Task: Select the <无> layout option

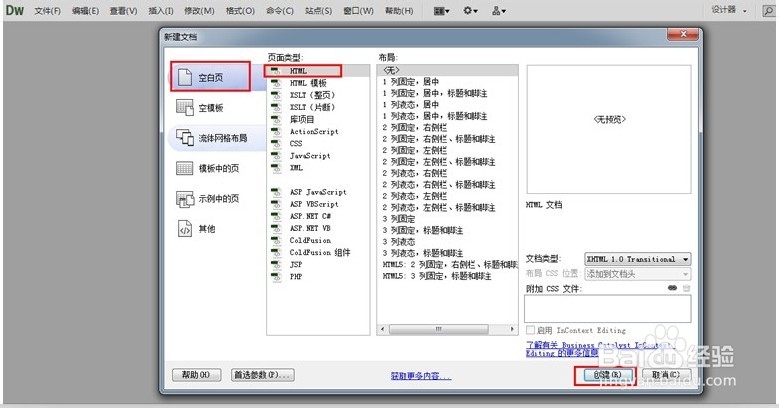Action: coord(447,70)
